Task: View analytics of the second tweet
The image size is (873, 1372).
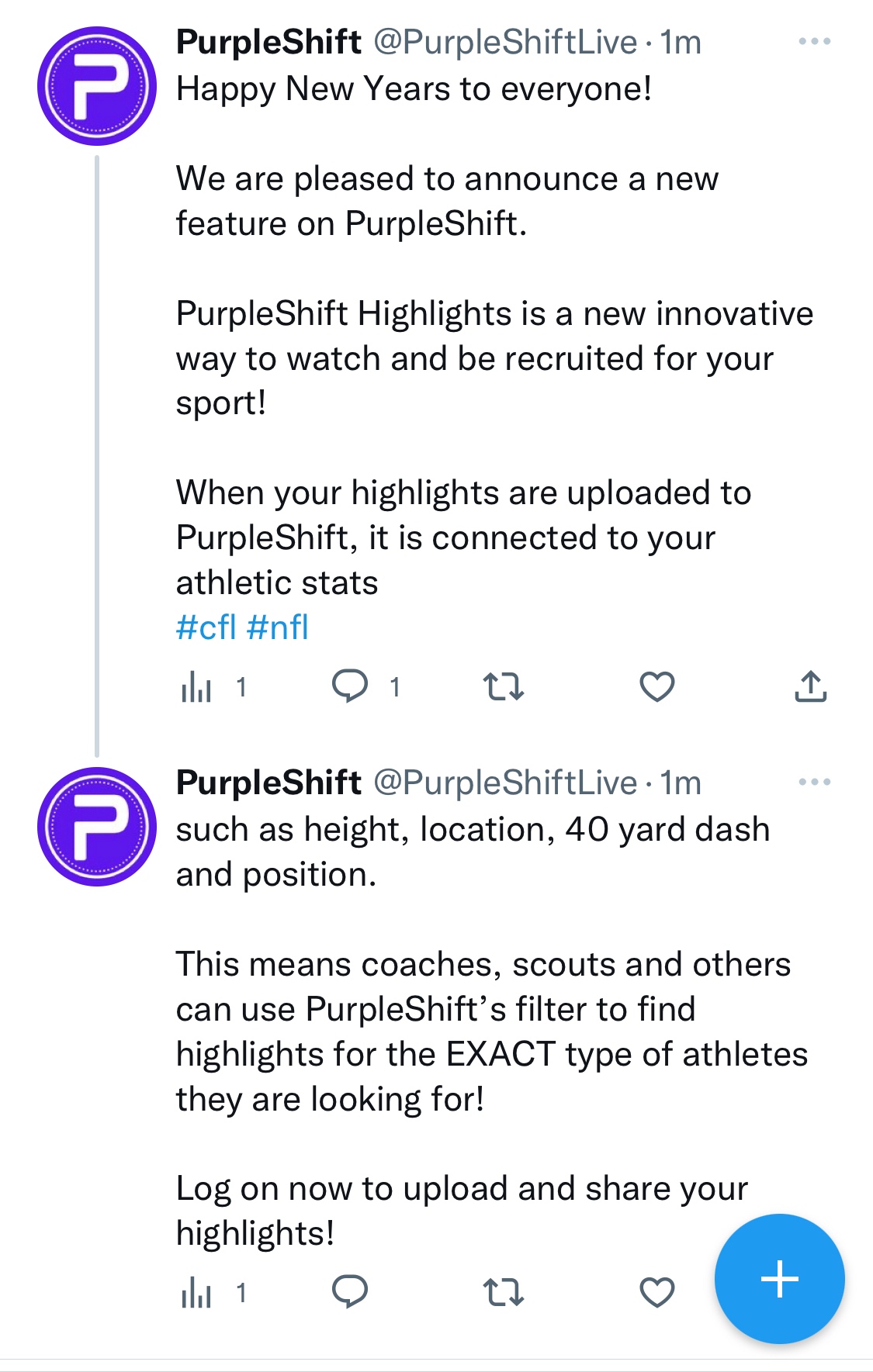Action: pyautogui.click(x=197, y=1292)
